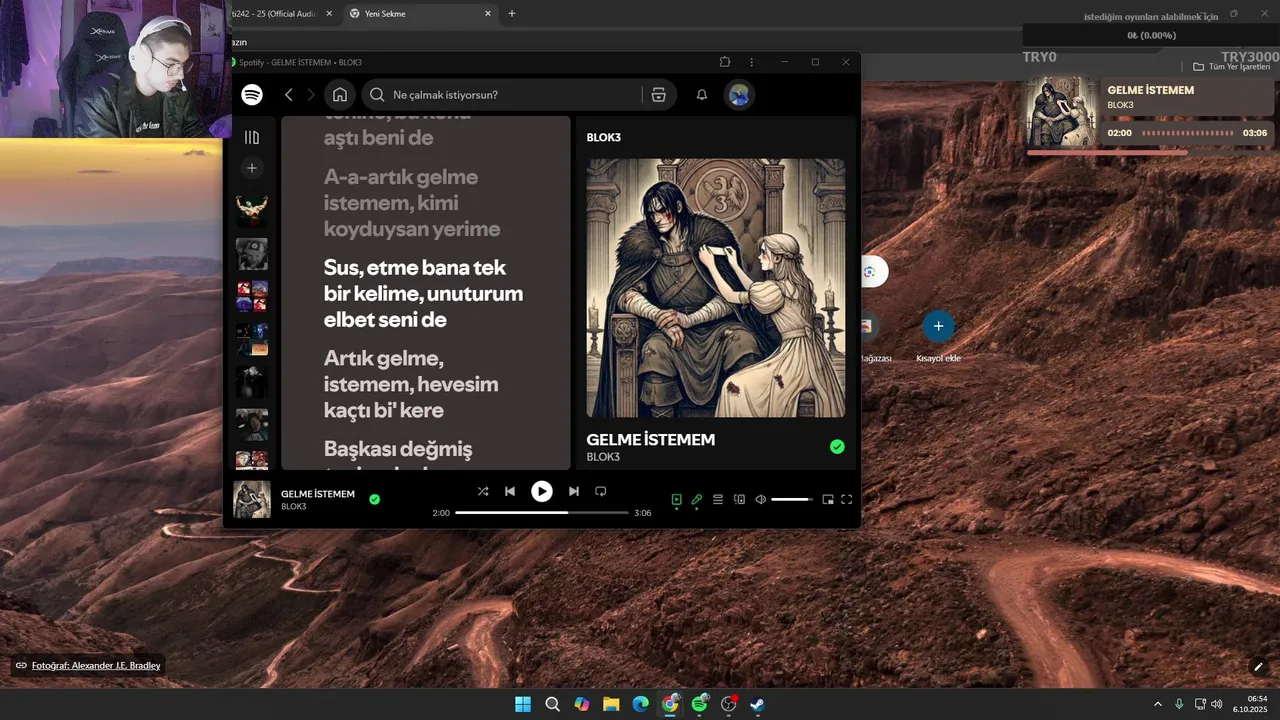Open Connect to a device icon

tap(740, 499)
